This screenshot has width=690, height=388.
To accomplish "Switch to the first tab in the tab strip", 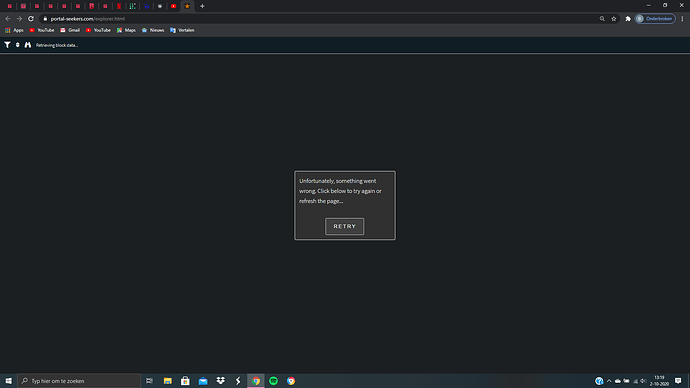I will pos(10,6).
